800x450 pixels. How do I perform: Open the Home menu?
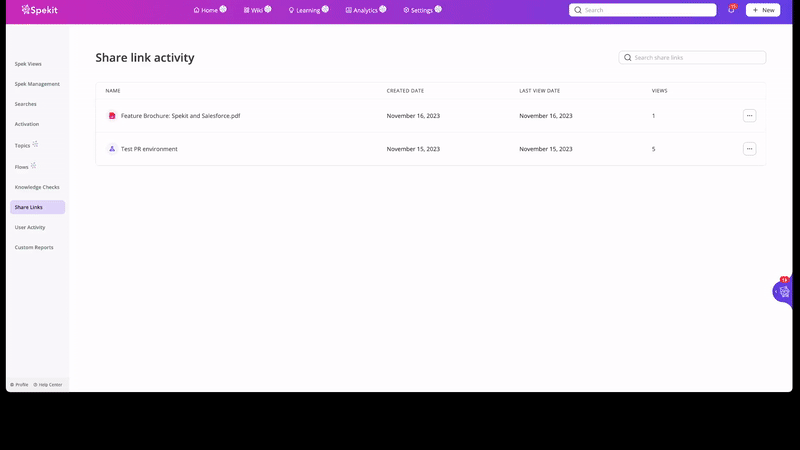(206, 10)
